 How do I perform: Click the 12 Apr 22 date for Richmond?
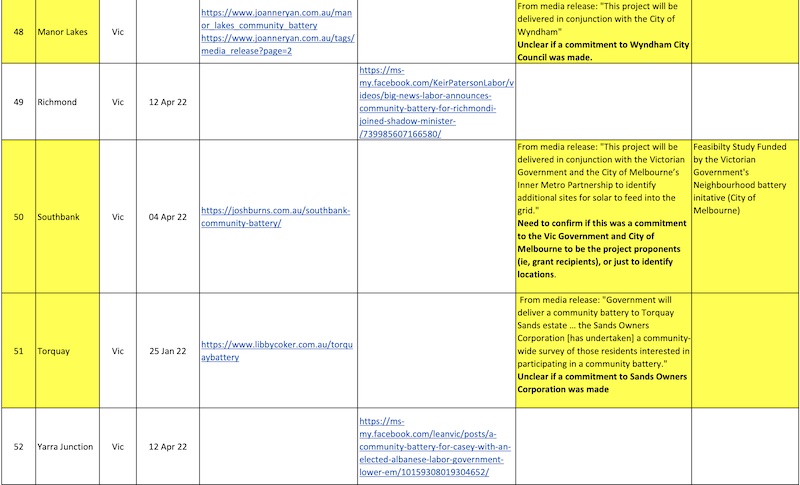[166, 102]
